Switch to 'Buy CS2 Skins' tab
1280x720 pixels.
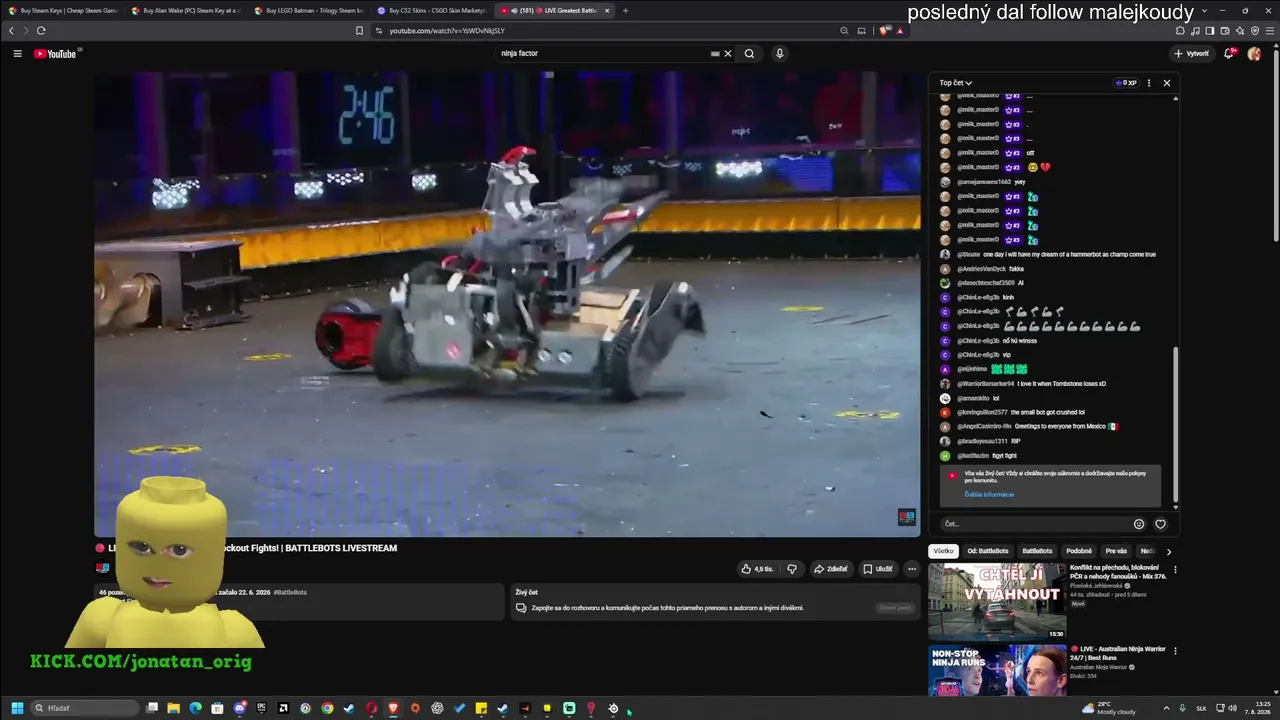(x=431, y=11)
